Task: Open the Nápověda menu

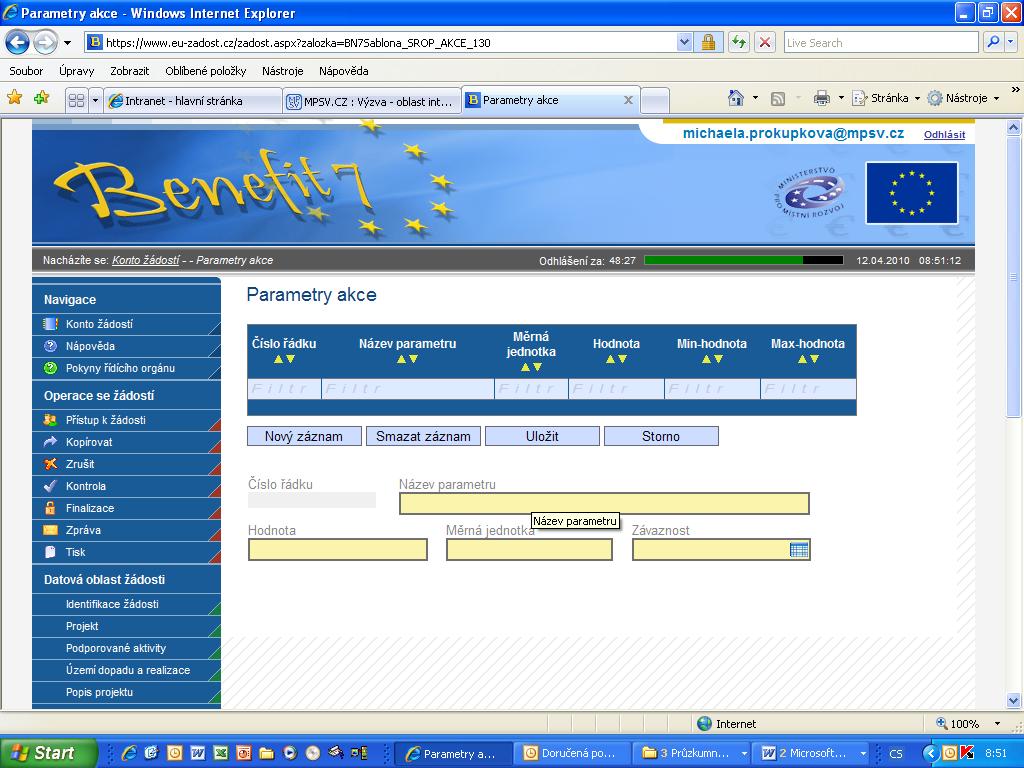Action: (344, 71)
